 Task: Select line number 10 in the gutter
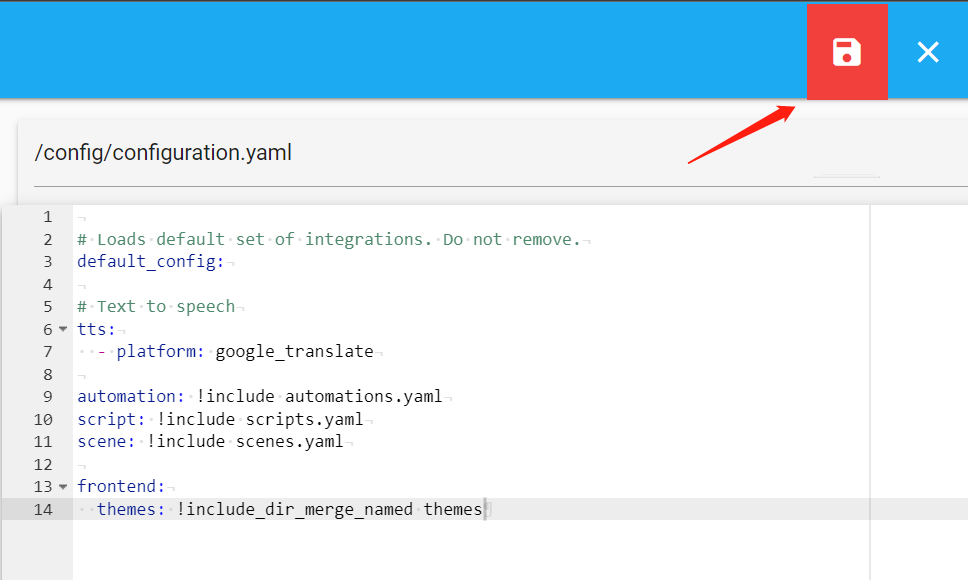click(43, 420)
